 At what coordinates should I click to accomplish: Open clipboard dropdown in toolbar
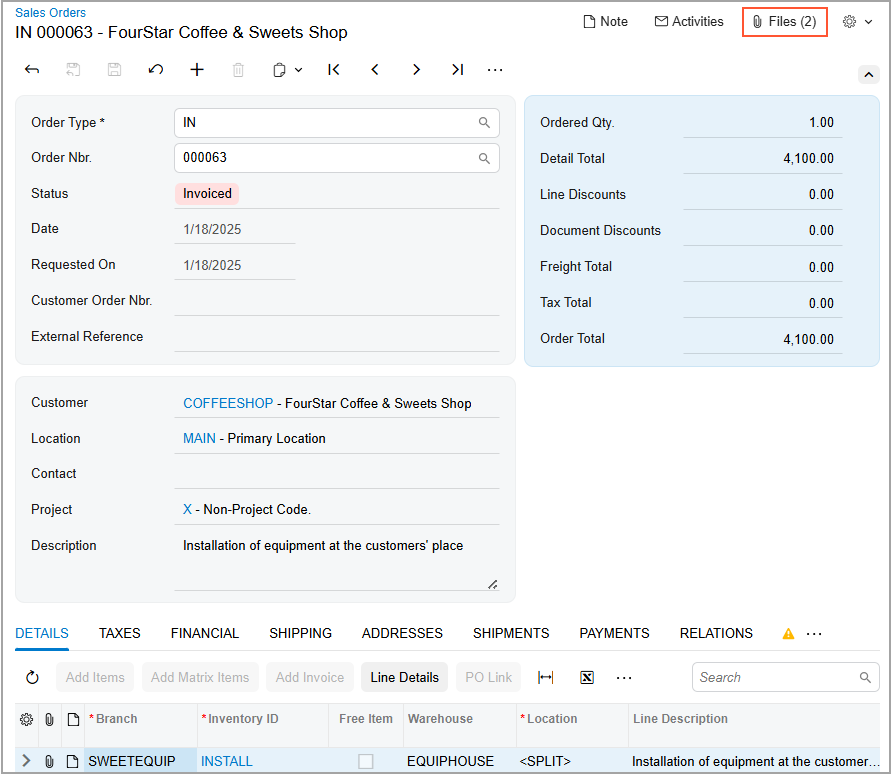[x=287, y=70]
